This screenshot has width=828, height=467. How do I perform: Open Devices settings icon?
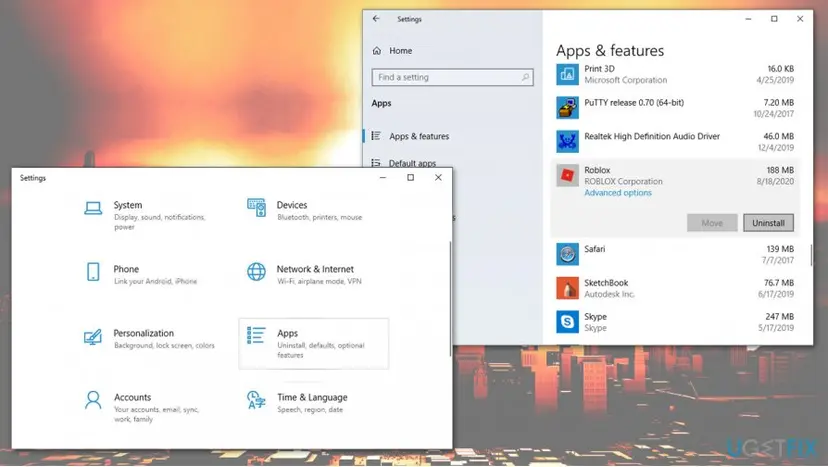tap(256, 208)
